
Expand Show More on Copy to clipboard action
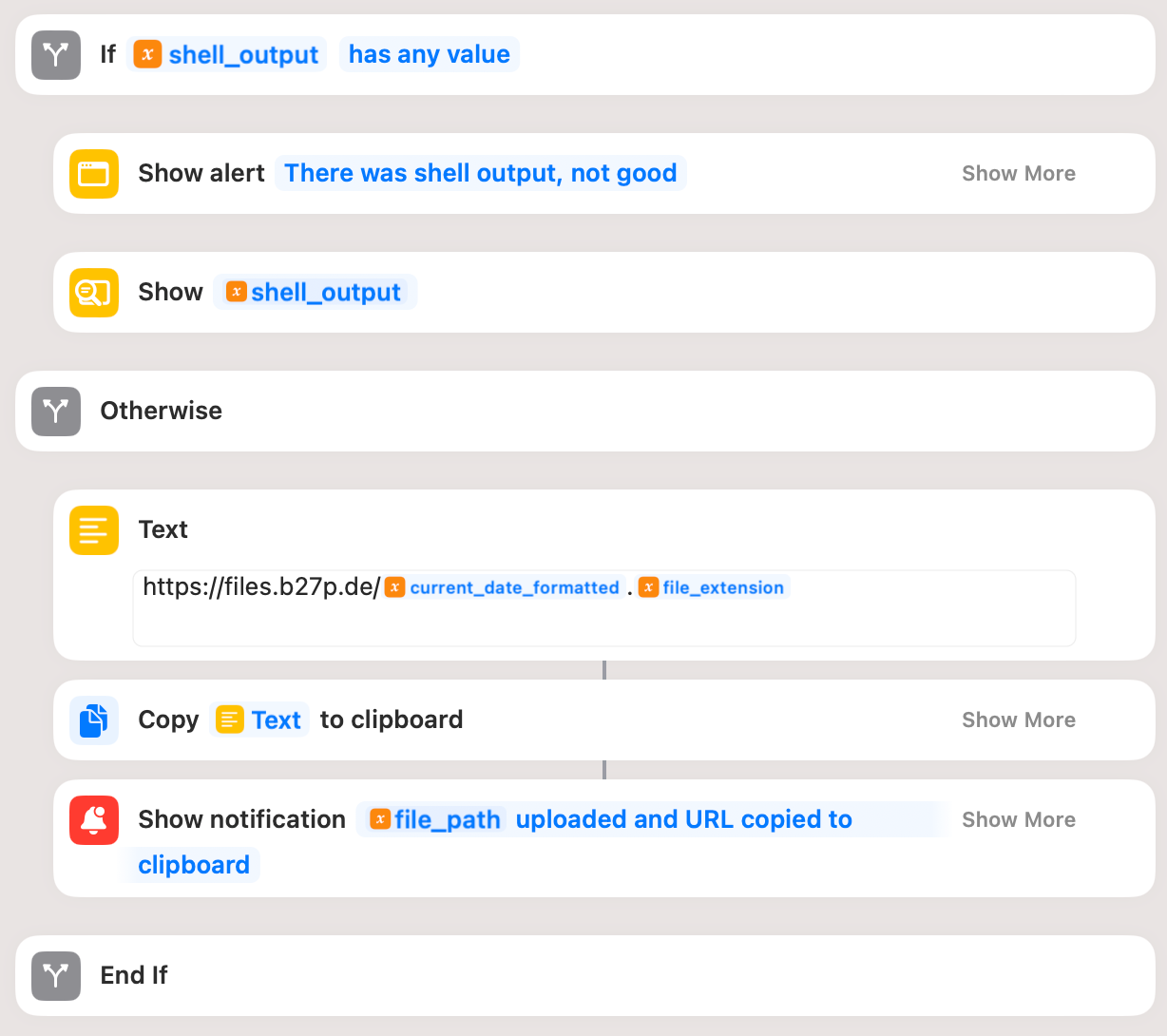click(1018, 720)
